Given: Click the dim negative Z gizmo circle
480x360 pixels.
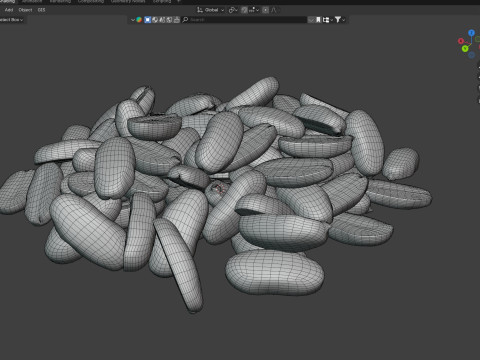Looking at the screenshot, I should coord(471,55).
